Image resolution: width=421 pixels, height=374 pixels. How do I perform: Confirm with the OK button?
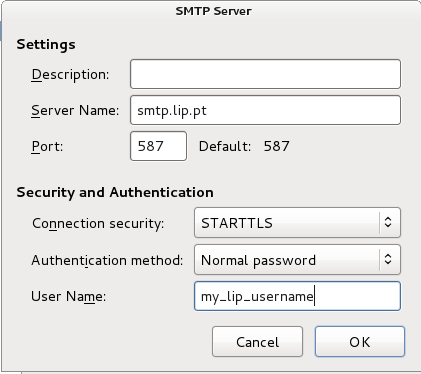coord(360,342)
